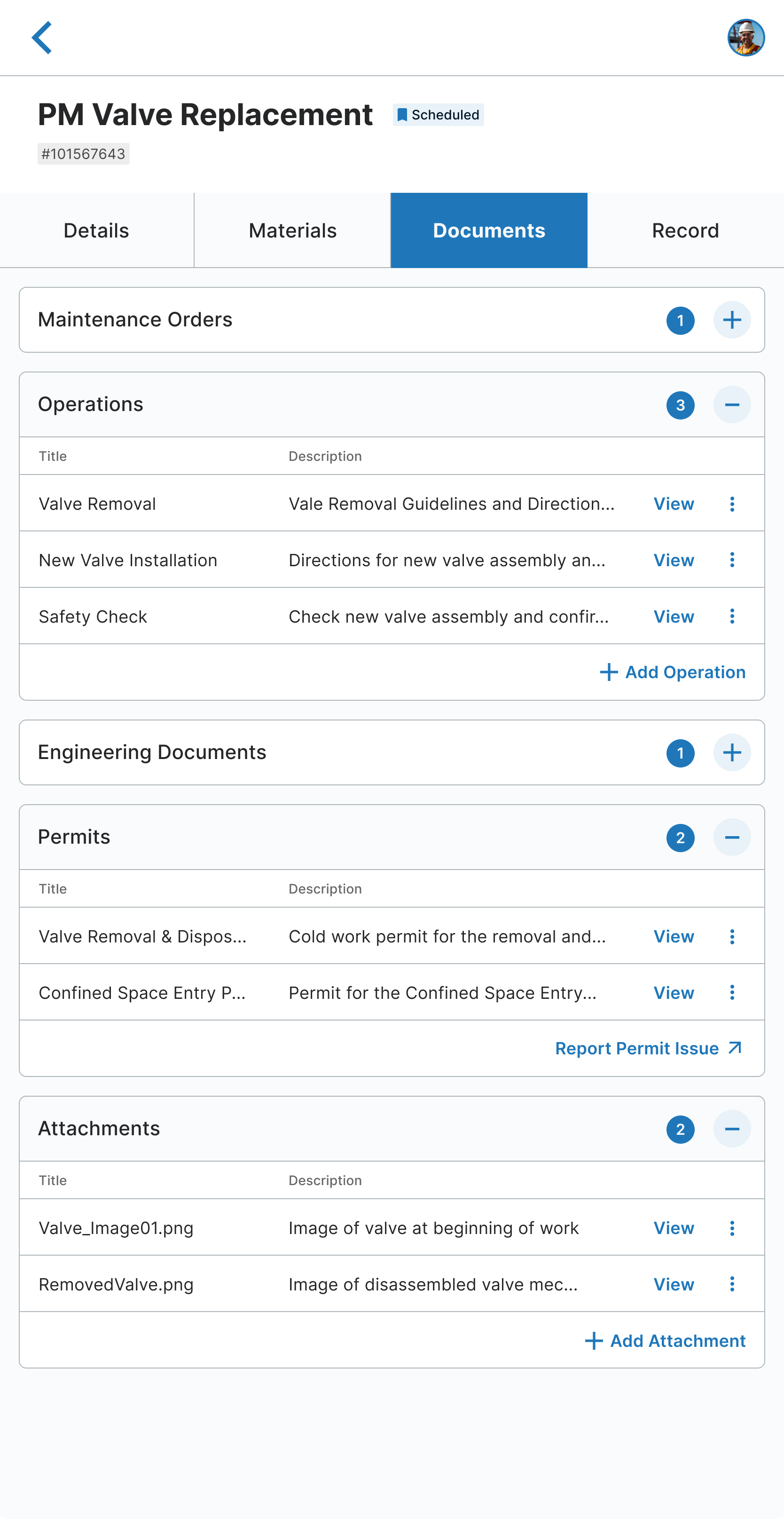This screenshot has width=784, height=1519.
Task: Expand the Maintenance Orders section
Action: 731,320
